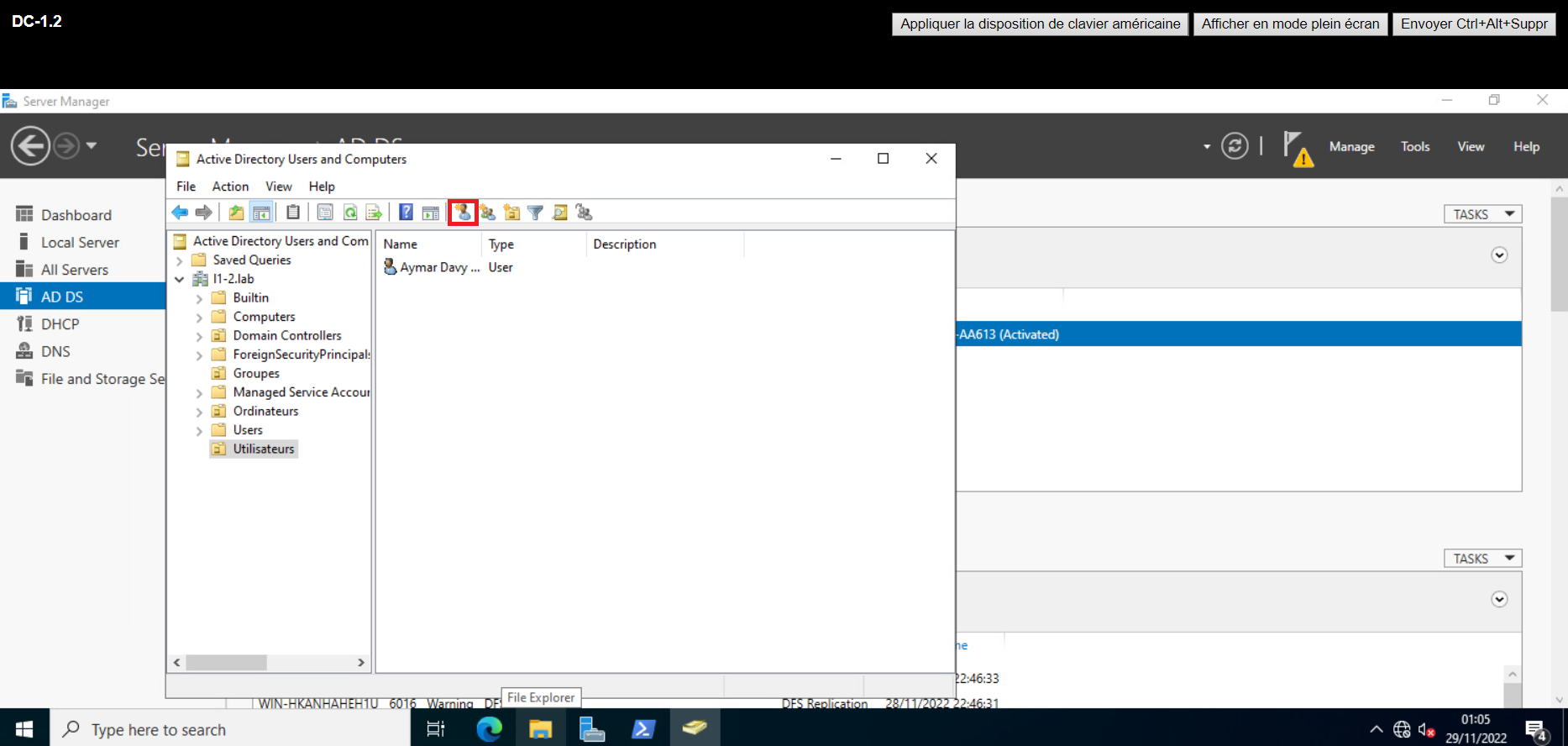
Task: Click Server Manager back navigation arrow
Action: point(30,146)
